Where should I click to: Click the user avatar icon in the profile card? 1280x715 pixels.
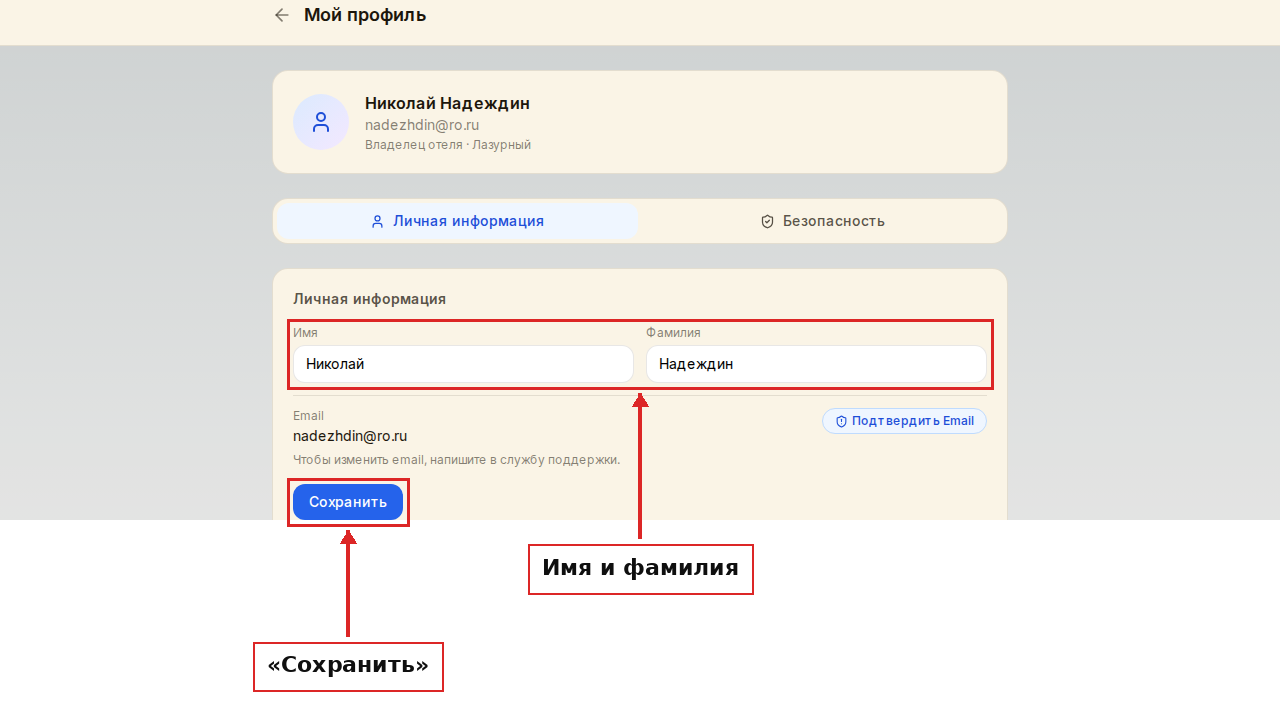coord(321,122)
